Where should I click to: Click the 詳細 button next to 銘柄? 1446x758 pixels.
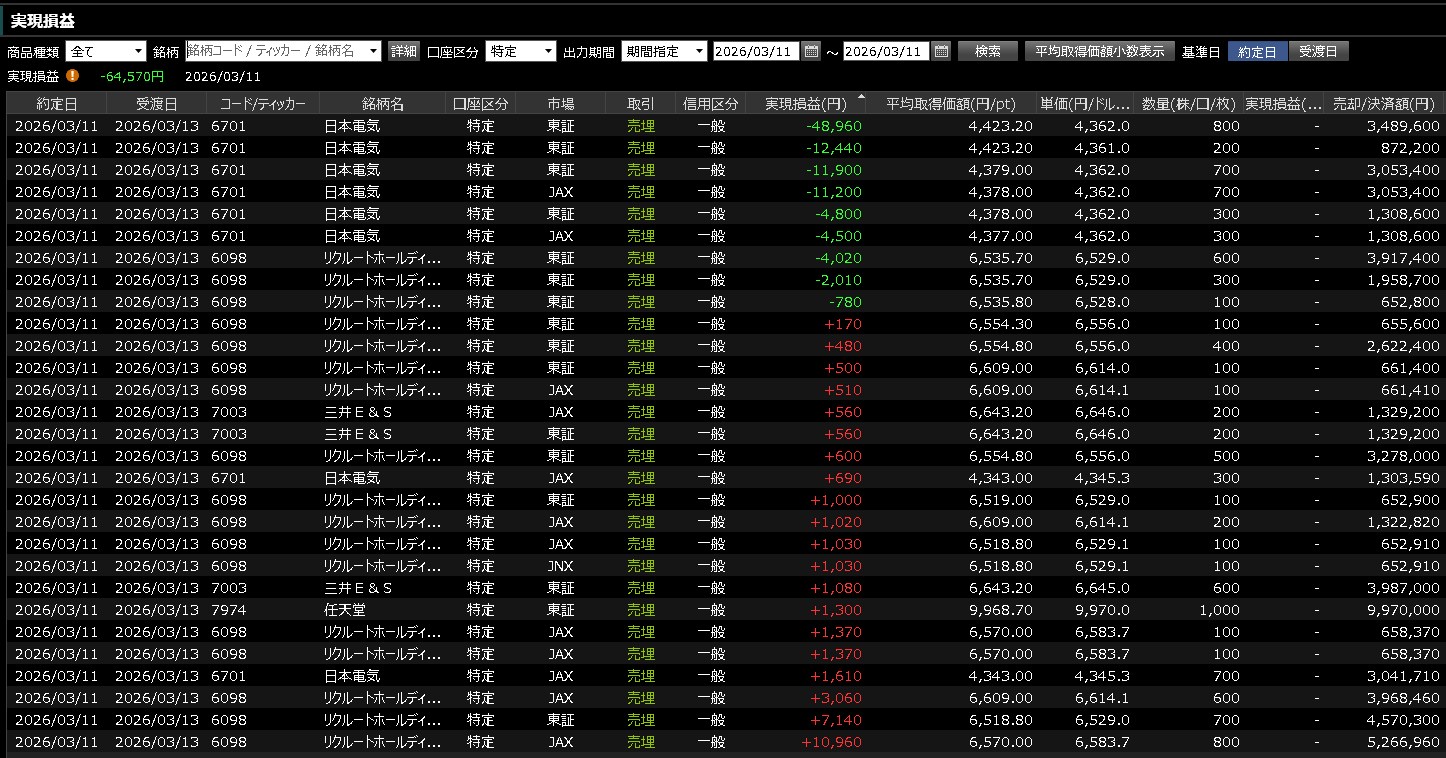click(404, 51)
